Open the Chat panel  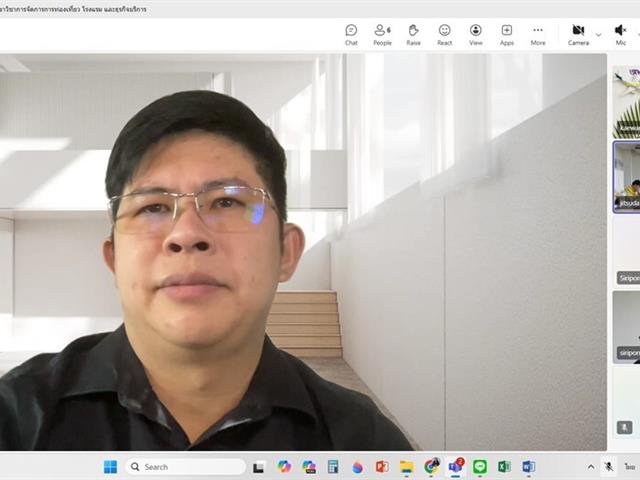tap(351, 35)
